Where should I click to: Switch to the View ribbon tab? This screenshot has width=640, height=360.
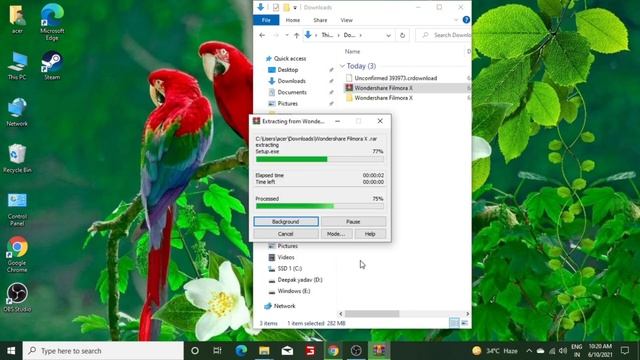(x=347, y=20)
